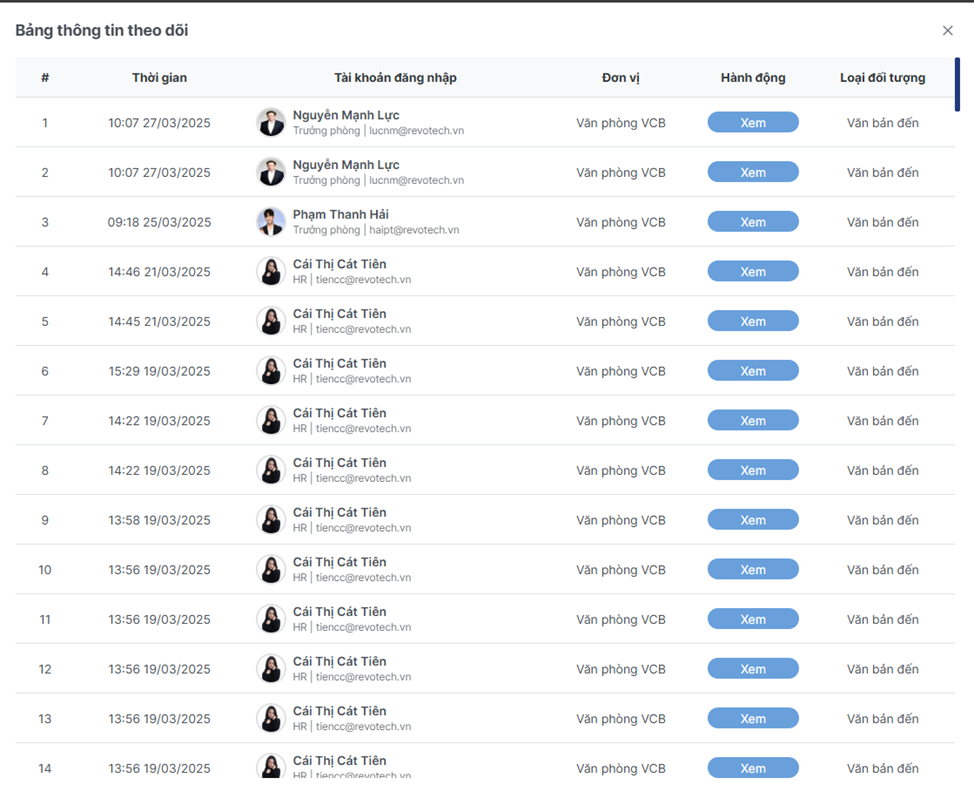This screenshot has height=812, width=974.
Task: Click Cái Thị Cát Tiên avatar in row 5
Action: pyautogui.click(x=271, y=321)
